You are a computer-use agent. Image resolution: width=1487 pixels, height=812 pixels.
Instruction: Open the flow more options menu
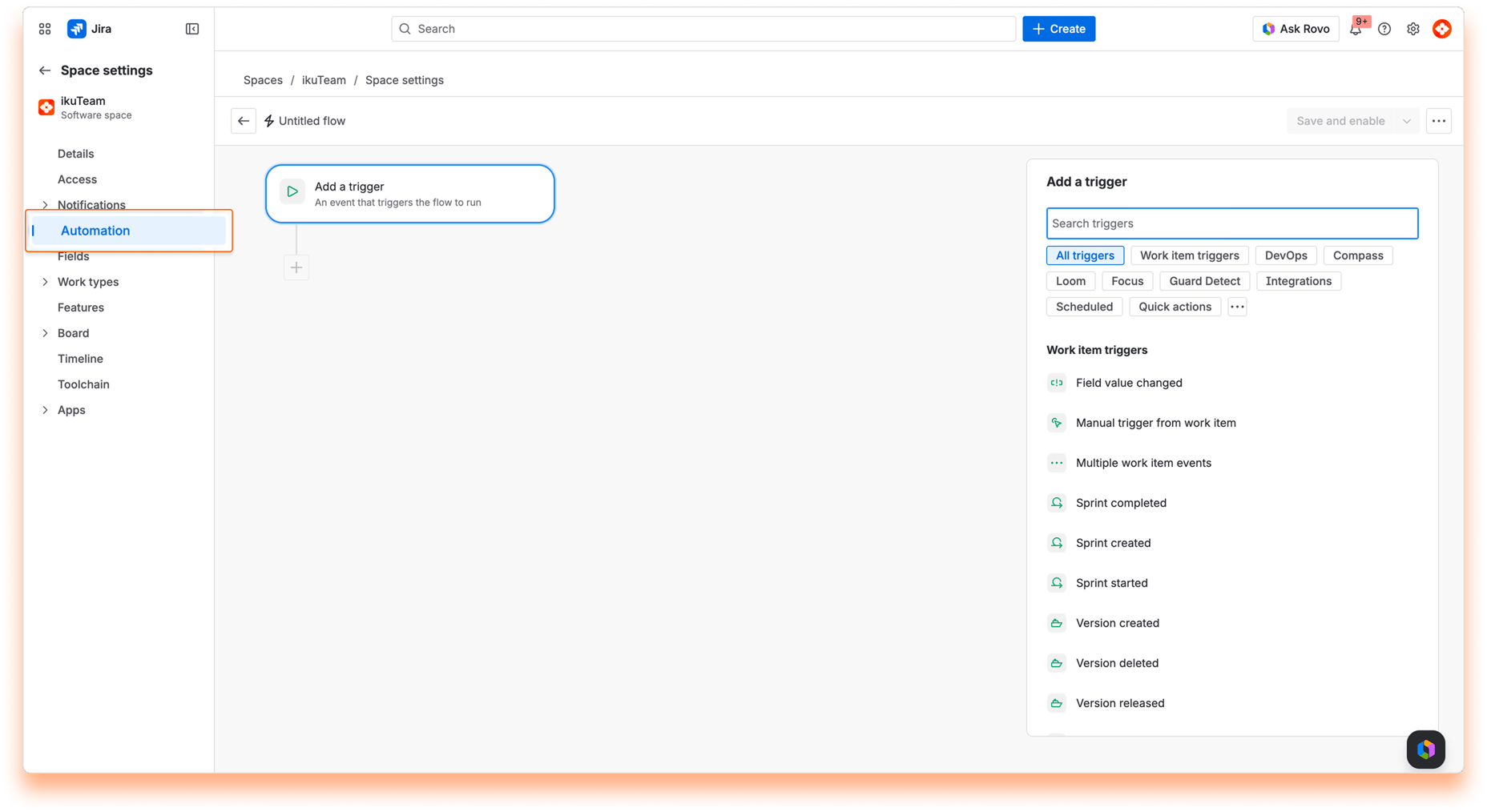click(x=1439, y=121)
